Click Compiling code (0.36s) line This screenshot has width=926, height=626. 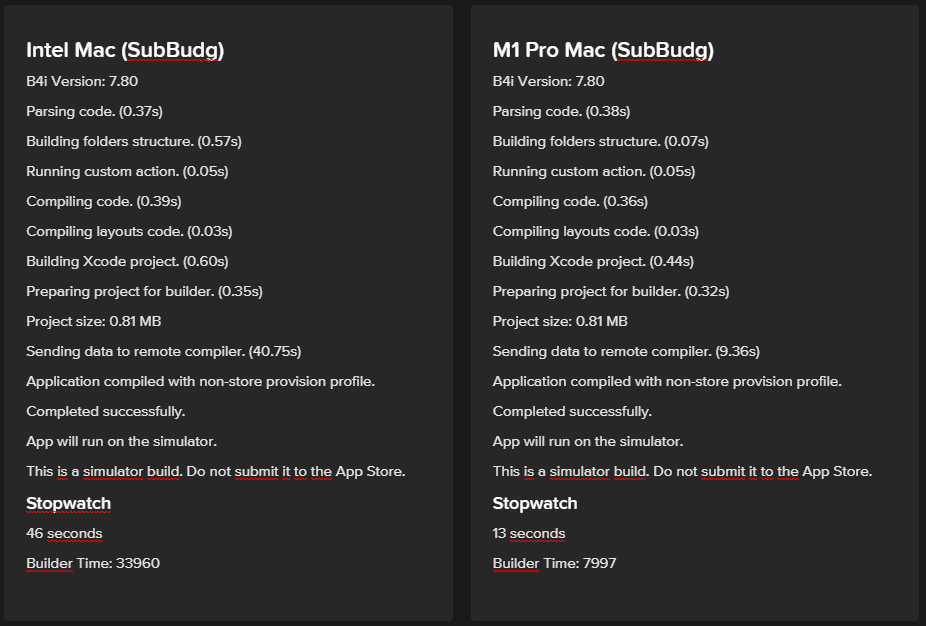(570, 201)
